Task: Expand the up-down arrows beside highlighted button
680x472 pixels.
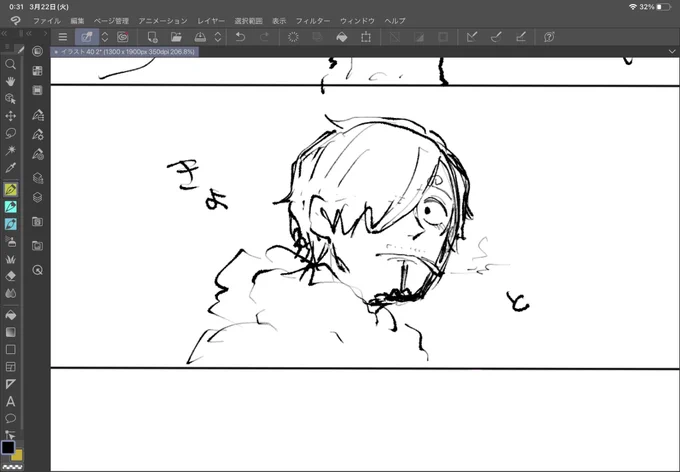Action: click(105, 37)
